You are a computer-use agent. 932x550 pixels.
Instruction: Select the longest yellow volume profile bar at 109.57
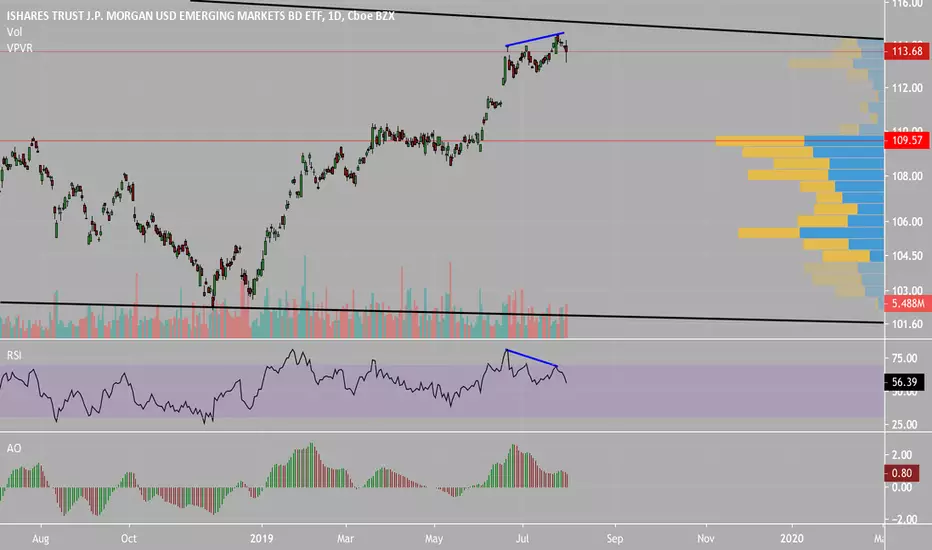click(760, 141)
